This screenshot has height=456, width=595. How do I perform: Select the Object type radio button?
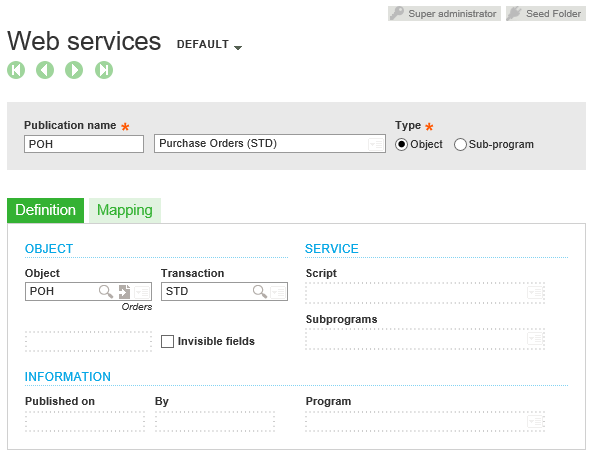(x=401, y=145)
